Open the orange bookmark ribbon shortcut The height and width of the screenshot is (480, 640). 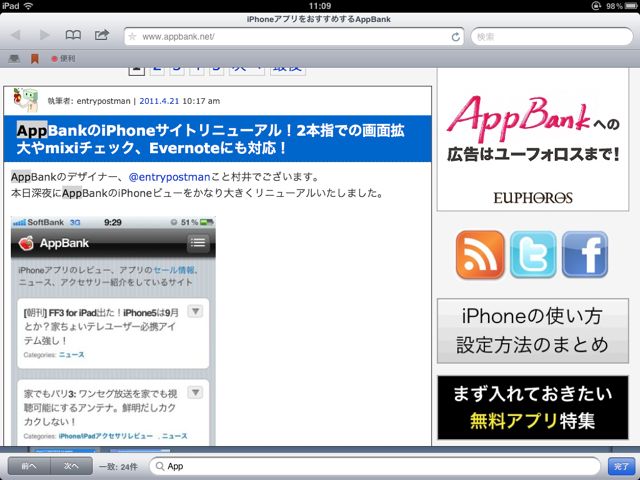[x=35, y=59]
